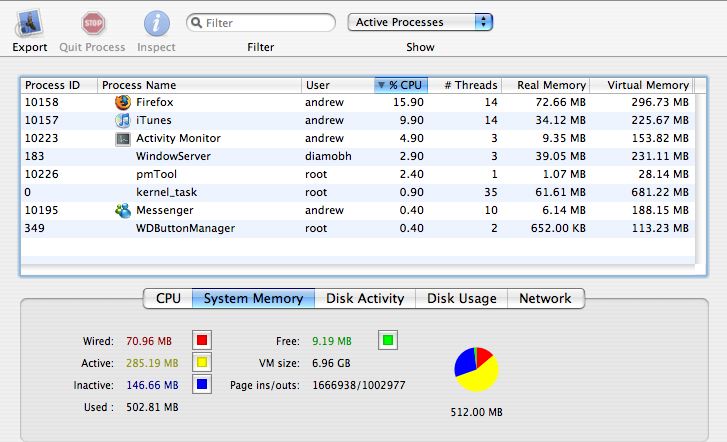The width and height of the screenshot is (727, 442).
Task: Click the VM size 6.96 GB value
Action: coord(331,363)
